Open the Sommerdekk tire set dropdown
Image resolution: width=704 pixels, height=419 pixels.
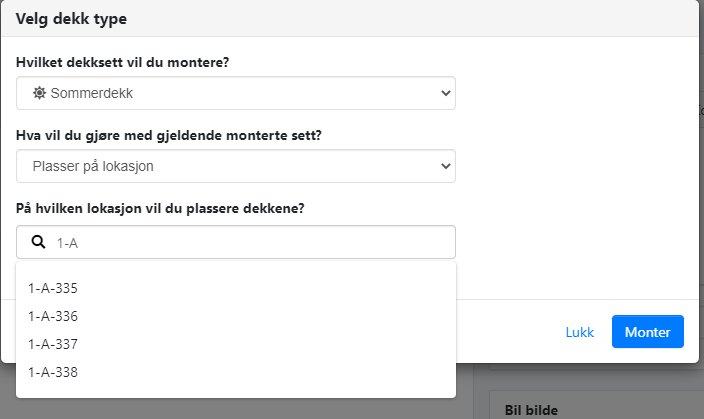click(x=236, y=93)
